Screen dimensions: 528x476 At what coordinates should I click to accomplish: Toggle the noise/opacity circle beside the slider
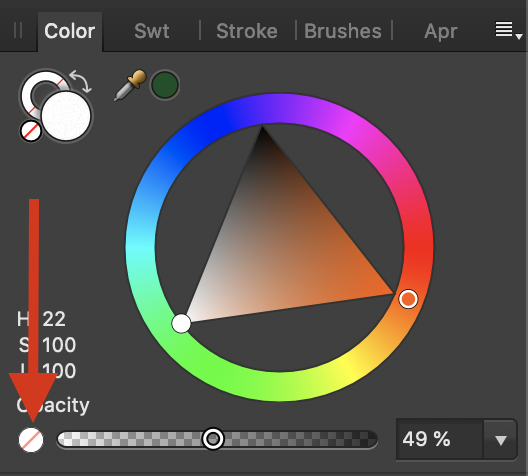point(31,440)
